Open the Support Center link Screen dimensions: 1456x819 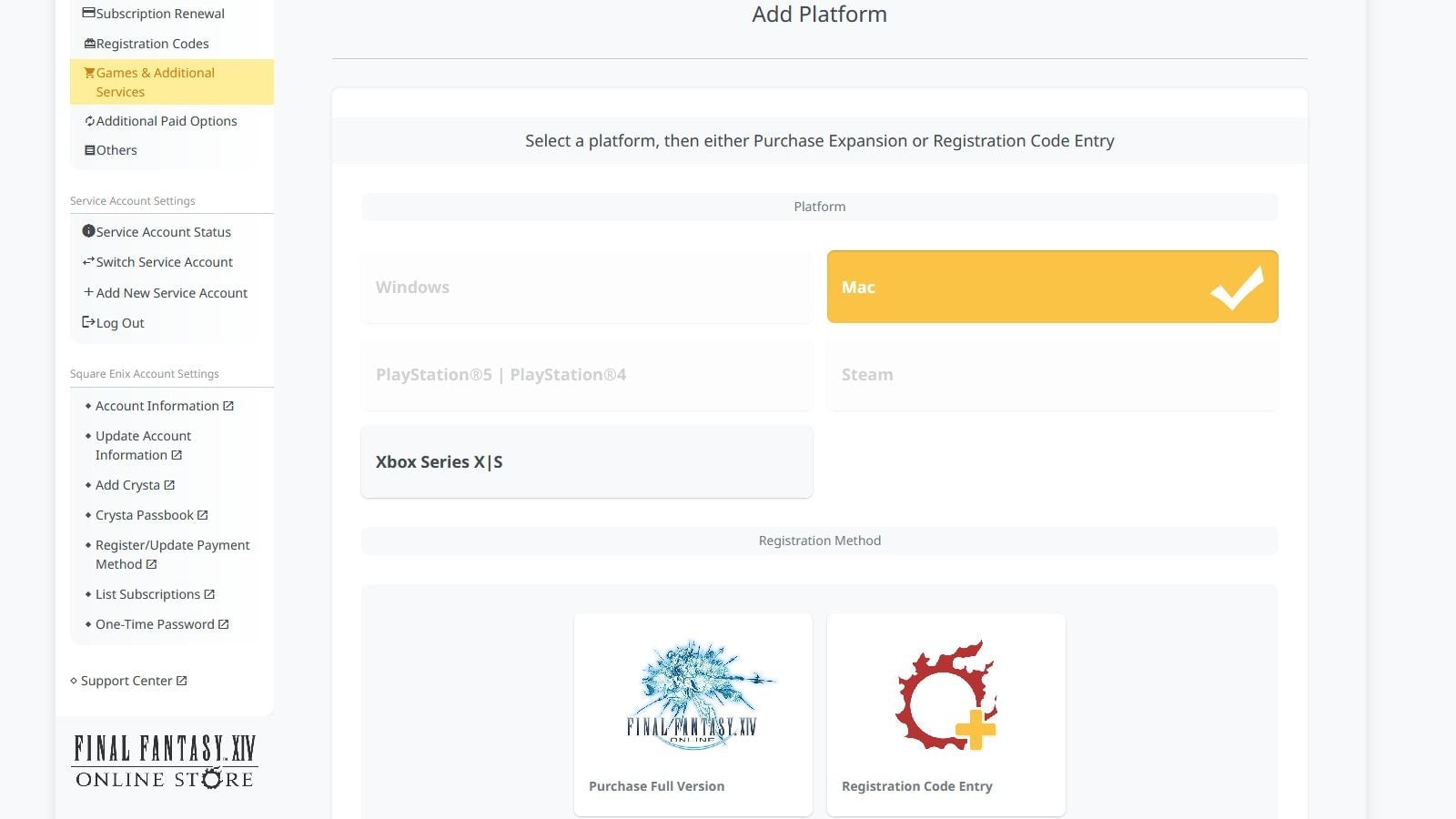click(127, 681)
